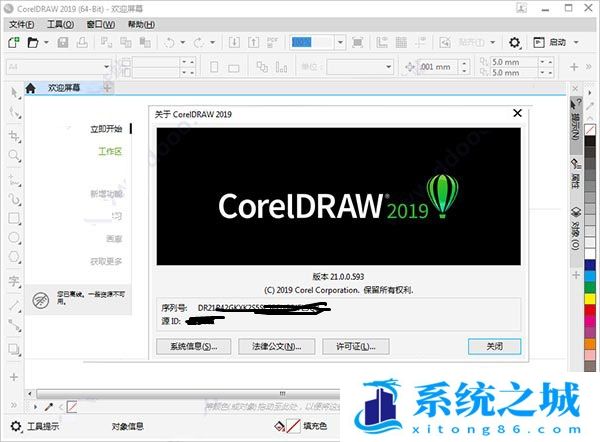Screen dimensions: 600x442
Task: Click the Eyedropper icon near palette bar
Action: coord(49,407)
